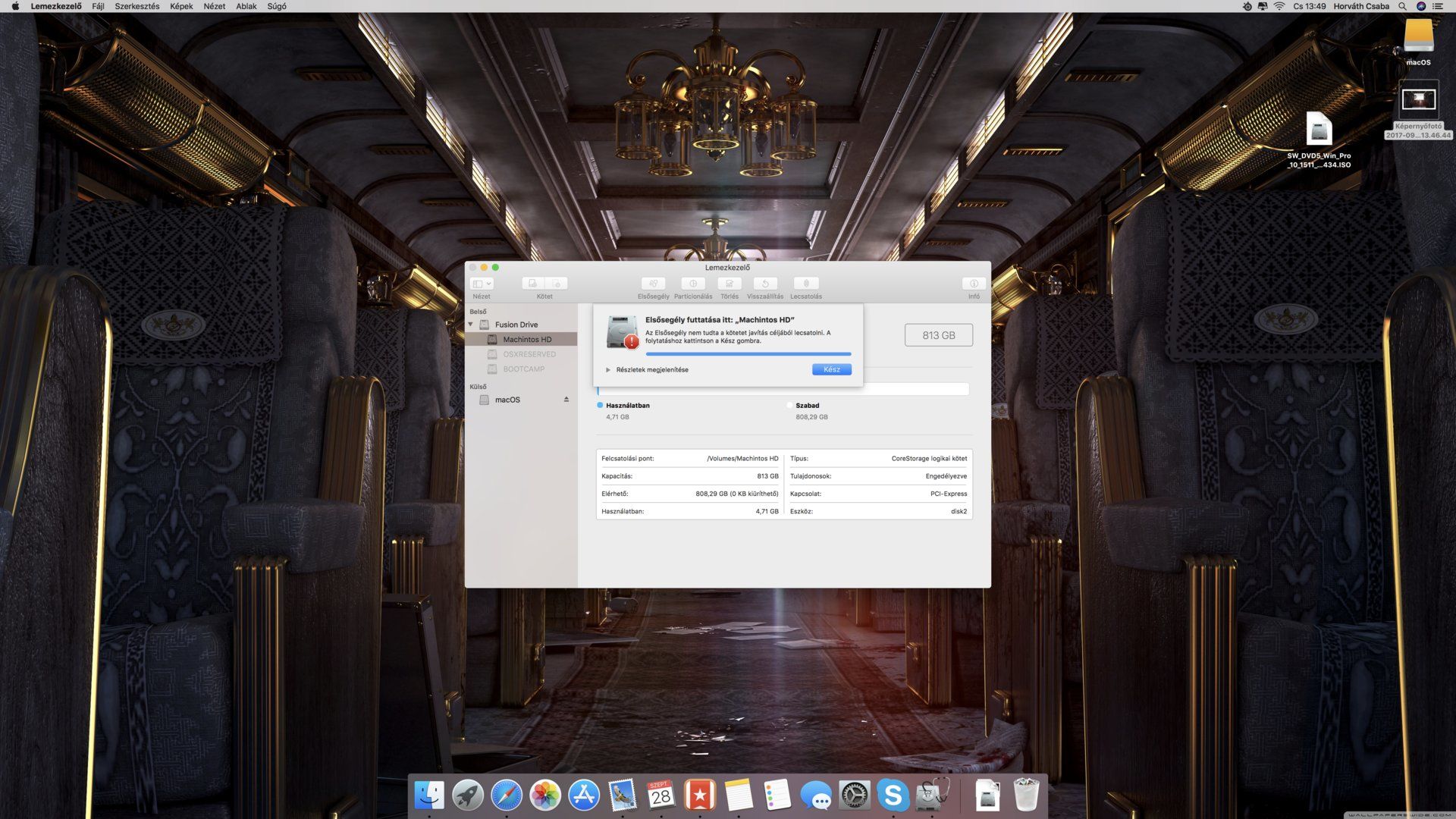Click the Particionálás partition toolbar icon
This screenshot has width=1456, height=819.
click(x=692, y=284)
